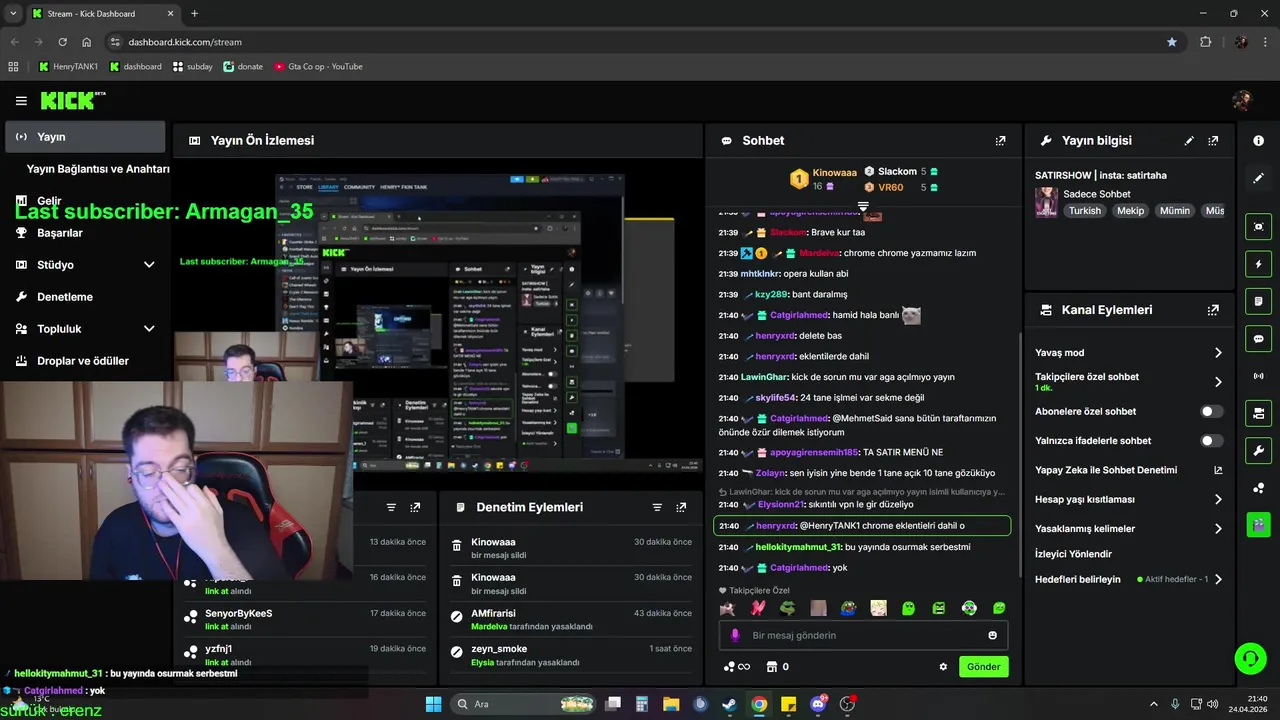Open Windows Start menu
The image size is (1280, 720).
click(x=433, y=704)
